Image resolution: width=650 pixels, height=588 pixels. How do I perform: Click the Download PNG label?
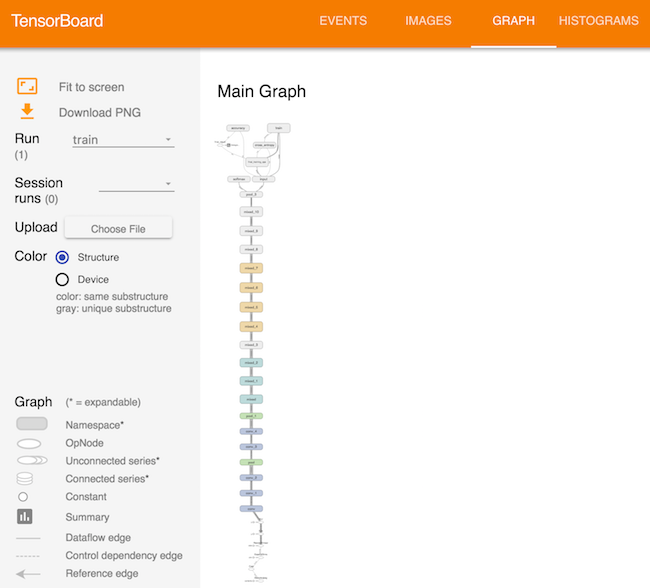click(x=100, y=112)
